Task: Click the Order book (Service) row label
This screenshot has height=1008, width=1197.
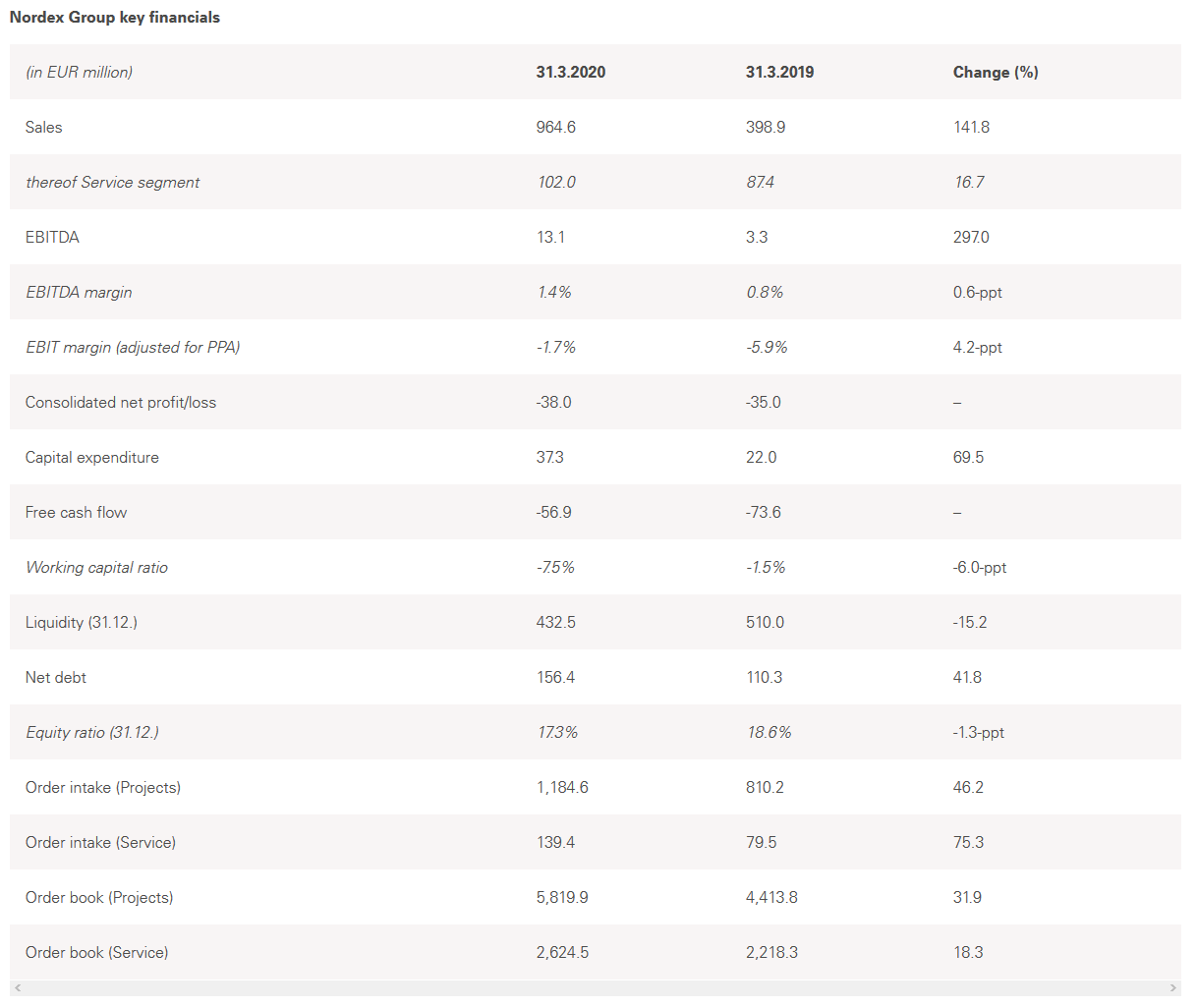Action: point(97,953)
